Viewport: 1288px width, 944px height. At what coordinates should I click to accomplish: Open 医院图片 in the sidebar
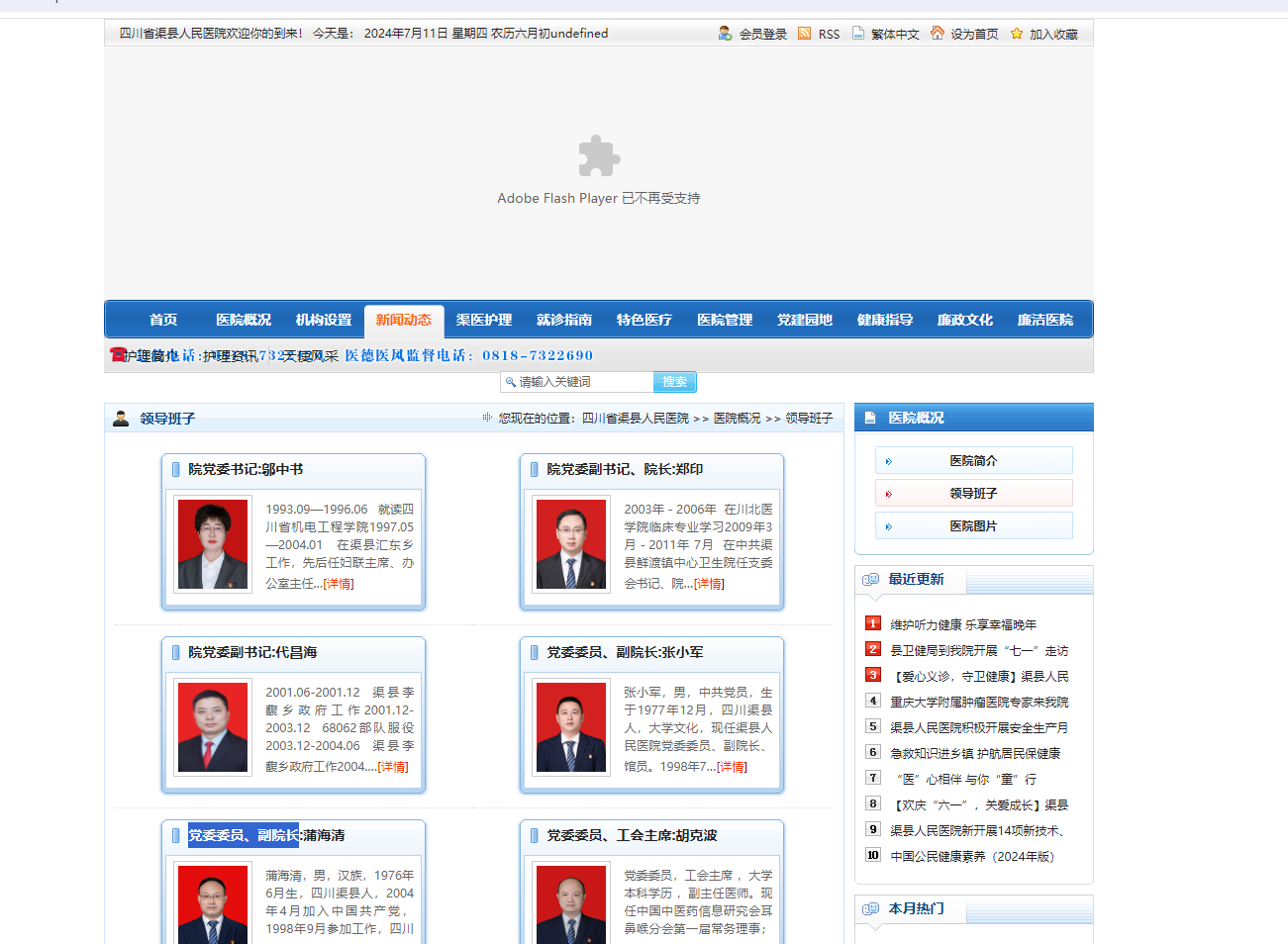(x=973, y=525)
